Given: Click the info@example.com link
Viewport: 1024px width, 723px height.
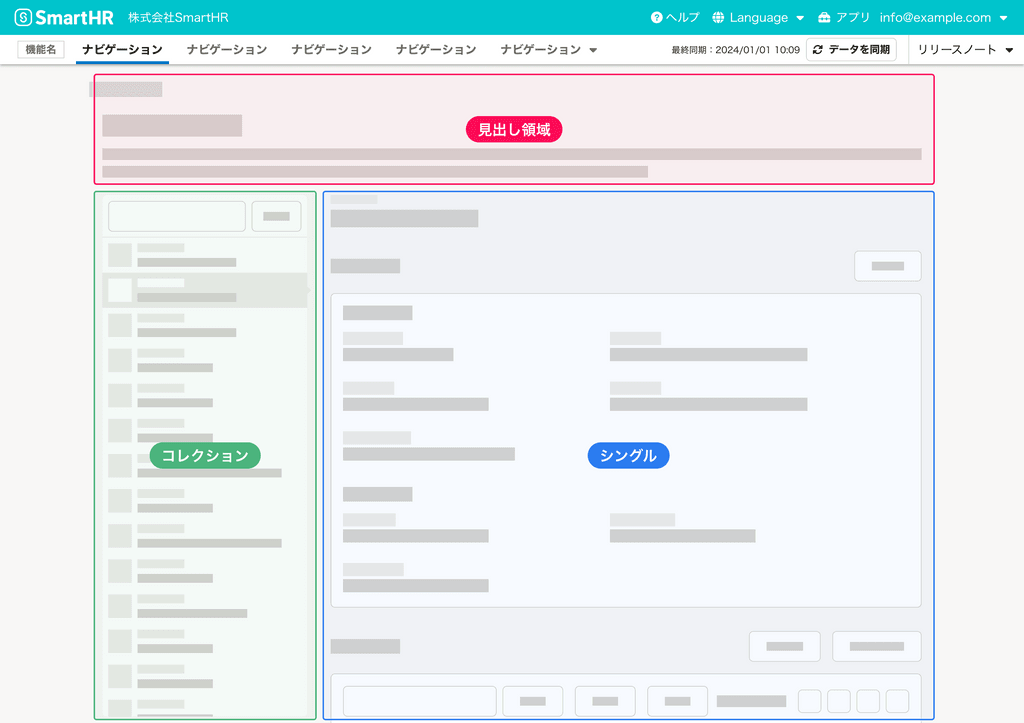Looking at the screenshot, I should 937,17.
